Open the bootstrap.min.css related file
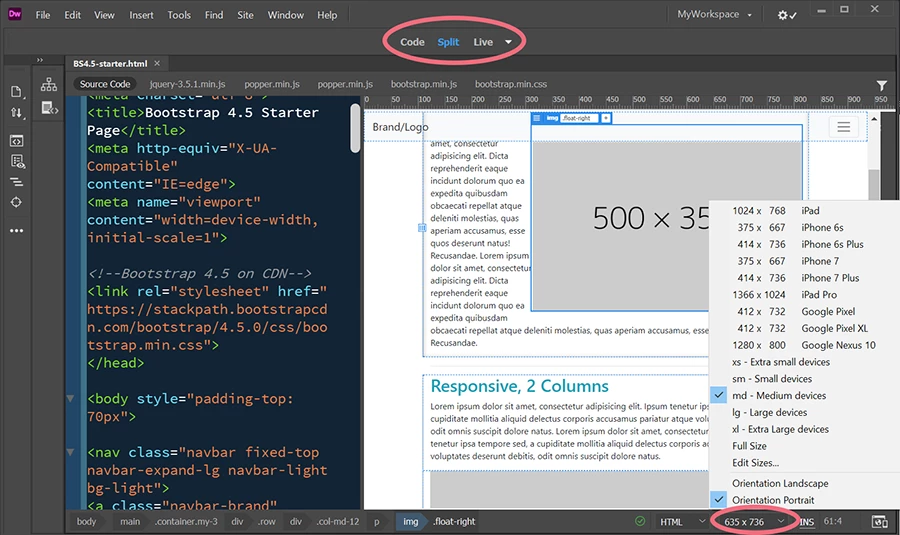 [x=511, y=84]
